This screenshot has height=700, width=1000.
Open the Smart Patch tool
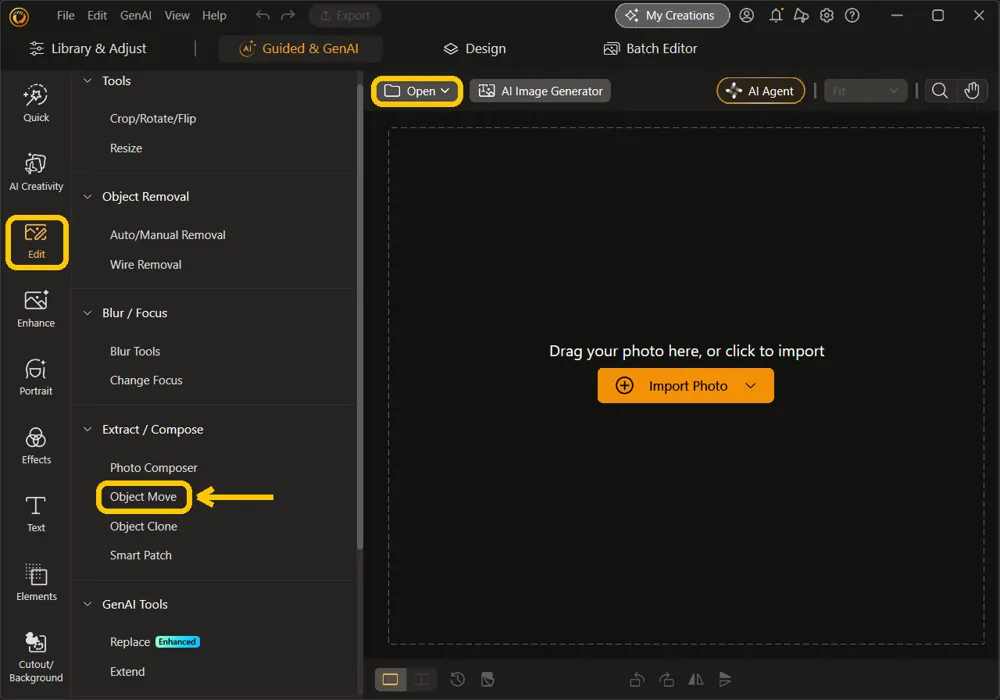[x=141, y=555]
